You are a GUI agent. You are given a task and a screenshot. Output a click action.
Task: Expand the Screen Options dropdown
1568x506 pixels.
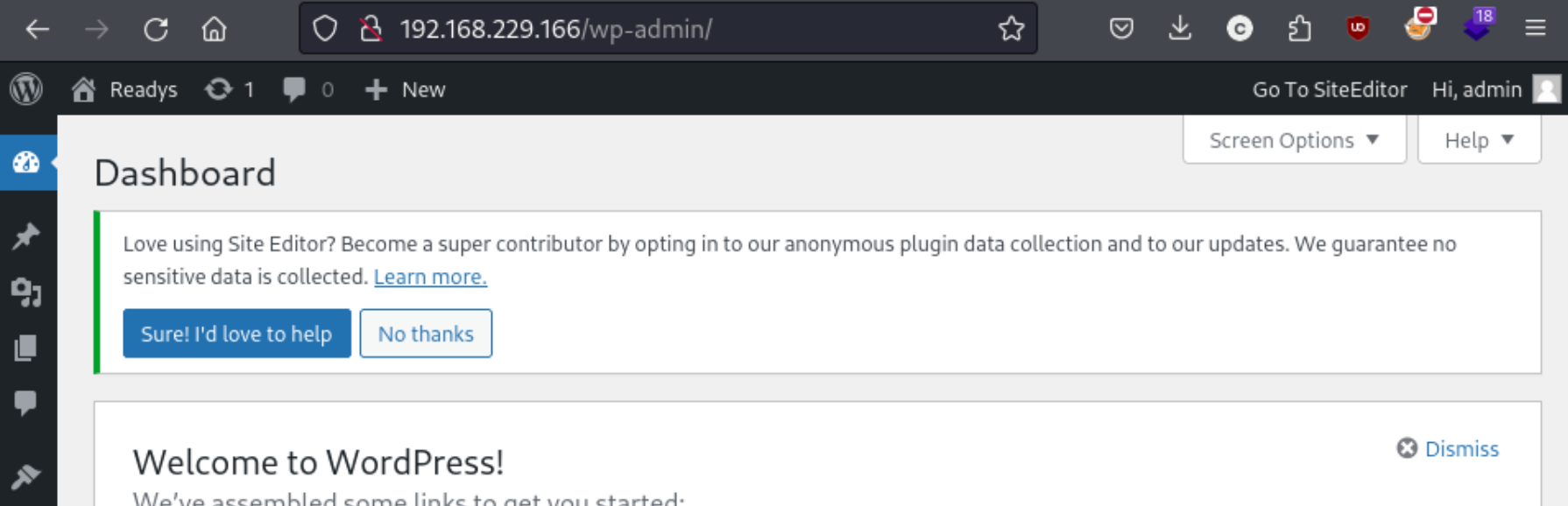1294,140
